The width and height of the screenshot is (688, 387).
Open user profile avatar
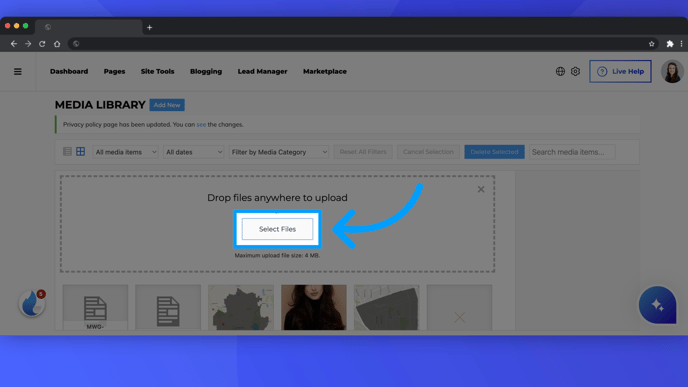point(672,72)
